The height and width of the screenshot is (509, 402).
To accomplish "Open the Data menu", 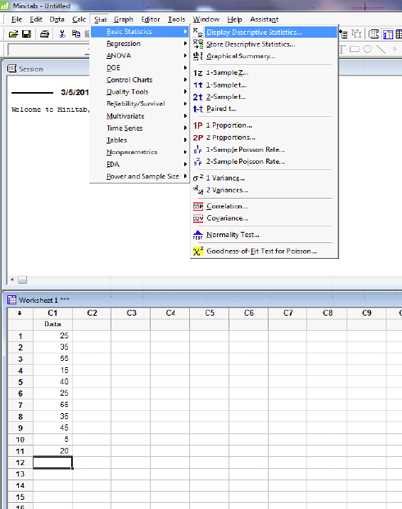I will point(57,19).
